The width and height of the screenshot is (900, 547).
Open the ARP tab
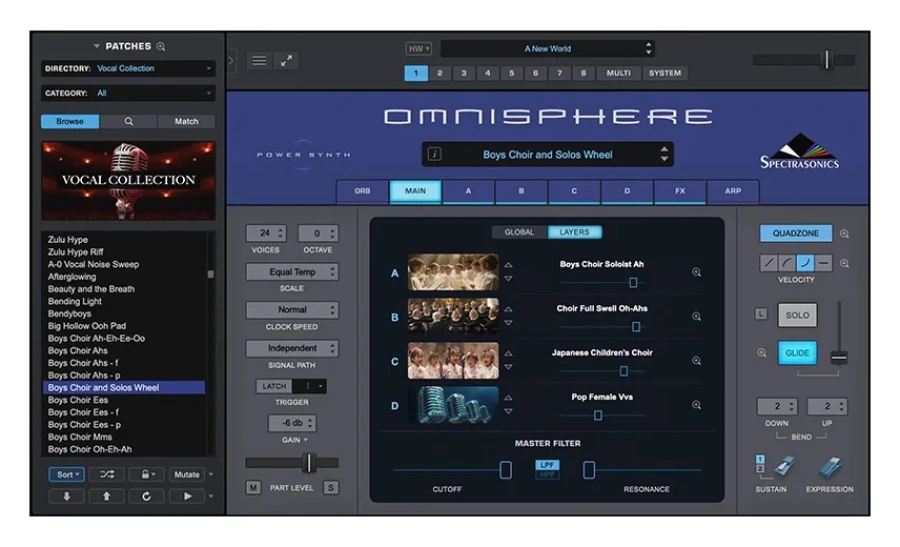click(x=733, y=191)
